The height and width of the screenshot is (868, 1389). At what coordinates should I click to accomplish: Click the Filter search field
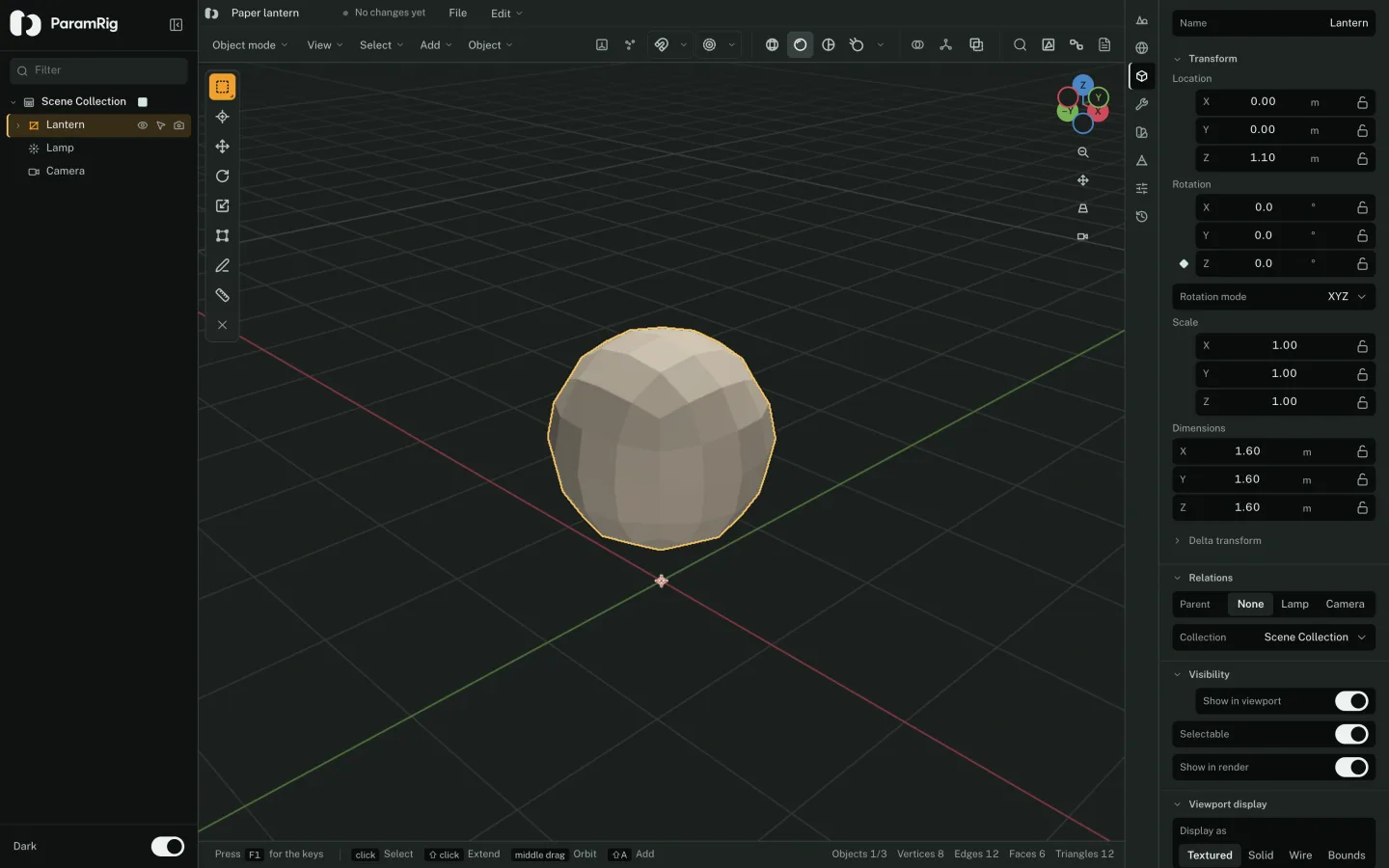click(x=98, y=70)
